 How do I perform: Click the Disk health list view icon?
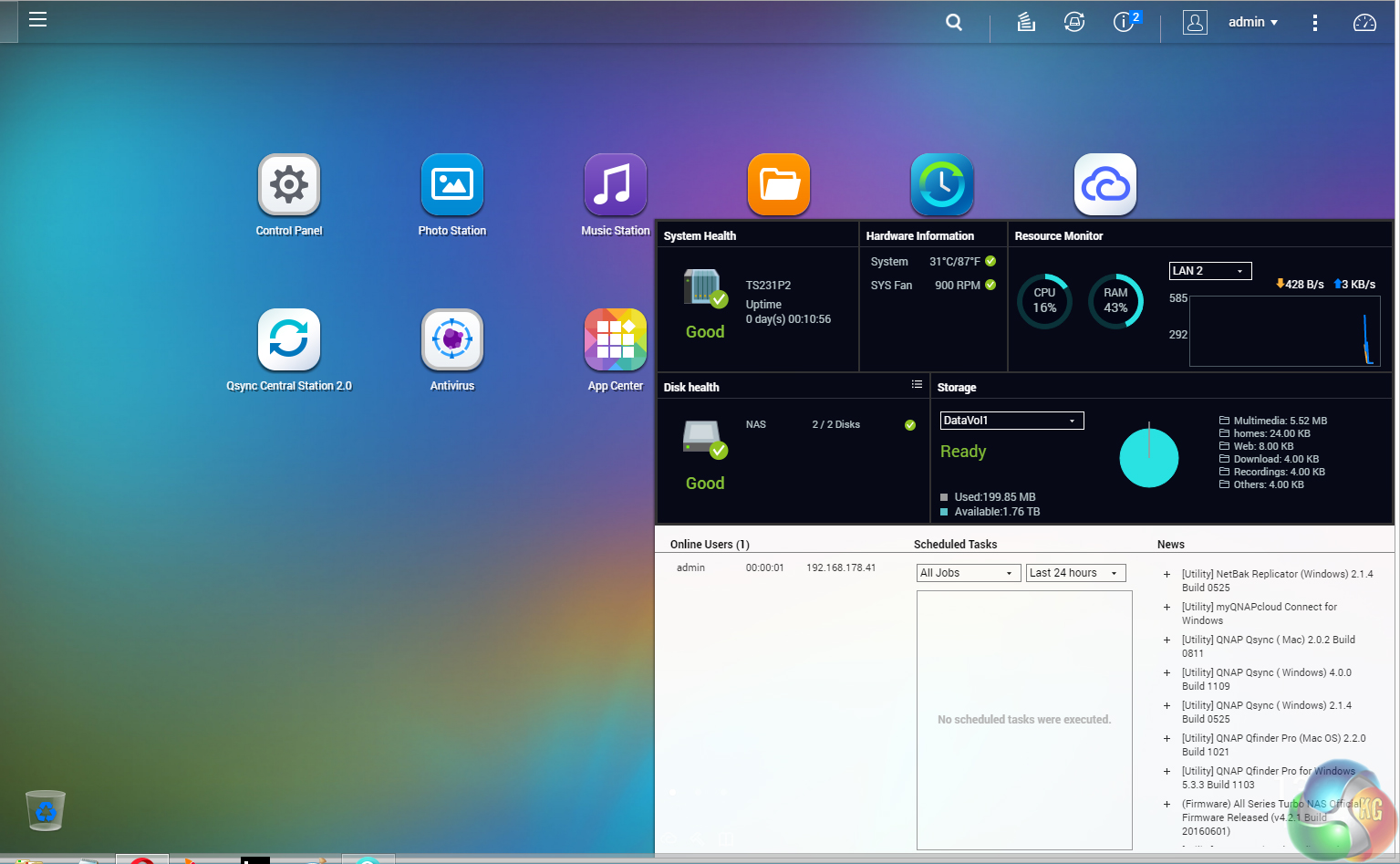point(917,385)
